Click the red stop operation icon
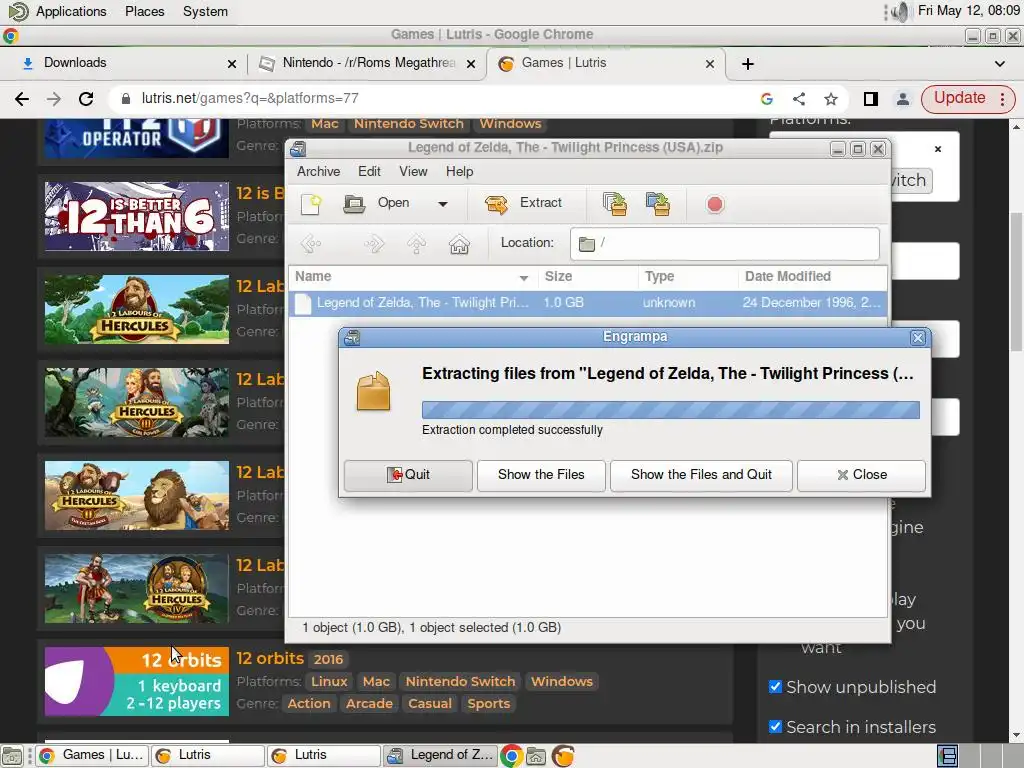 (714, 204)
